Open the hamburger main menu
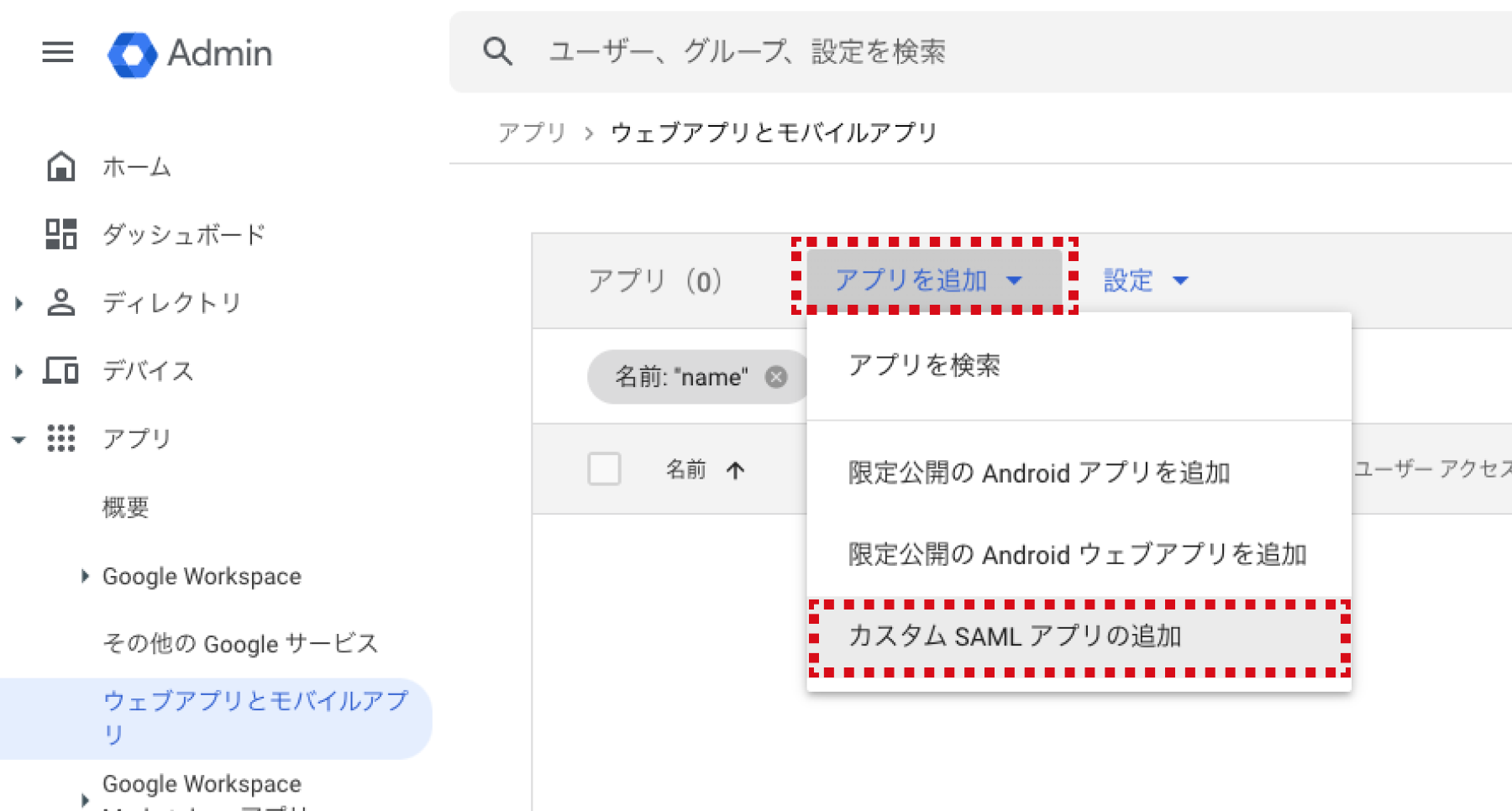The height and width of the screenshot is (811, 1512). pyautogui.click(x=58, y=53)
